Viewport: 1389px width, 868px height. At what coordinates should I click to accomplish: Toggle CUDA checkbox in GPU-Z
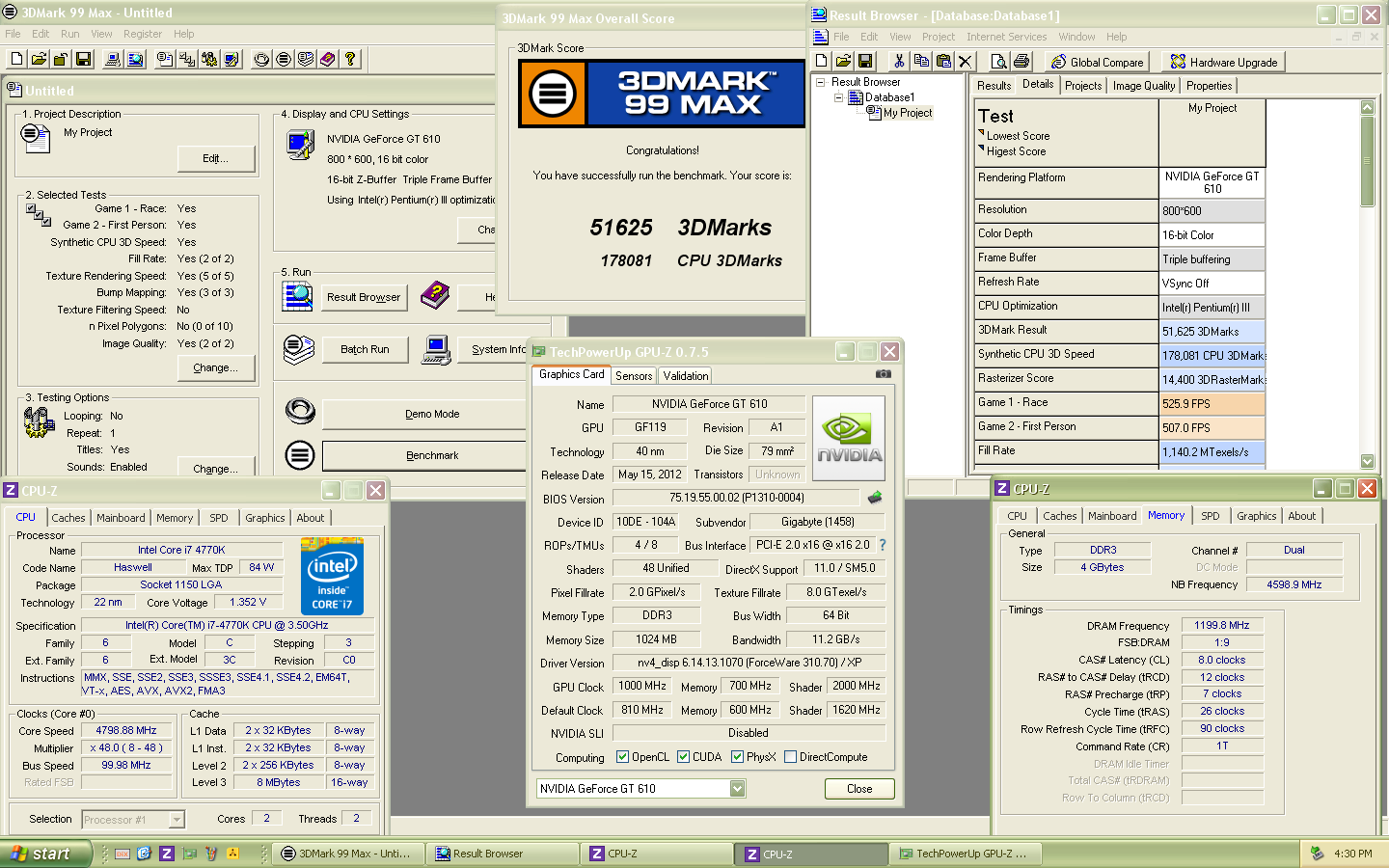(x=683, y=757)
